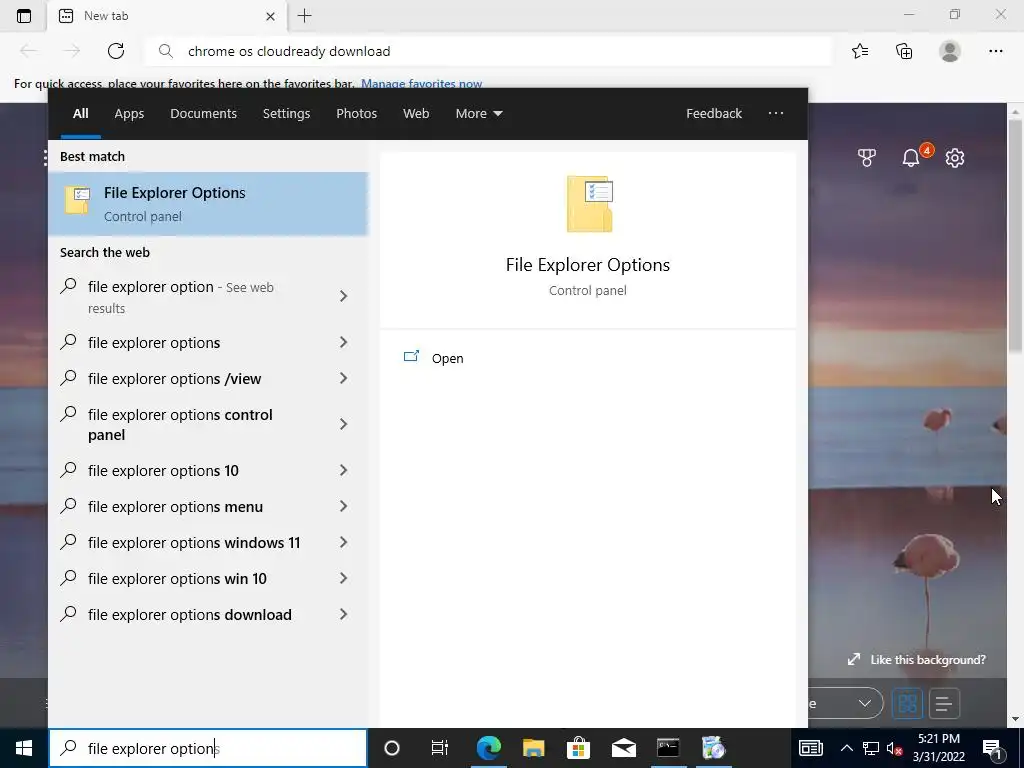Open the Edge profile avatar
The image size is (1024, 768).
point(950,51)
